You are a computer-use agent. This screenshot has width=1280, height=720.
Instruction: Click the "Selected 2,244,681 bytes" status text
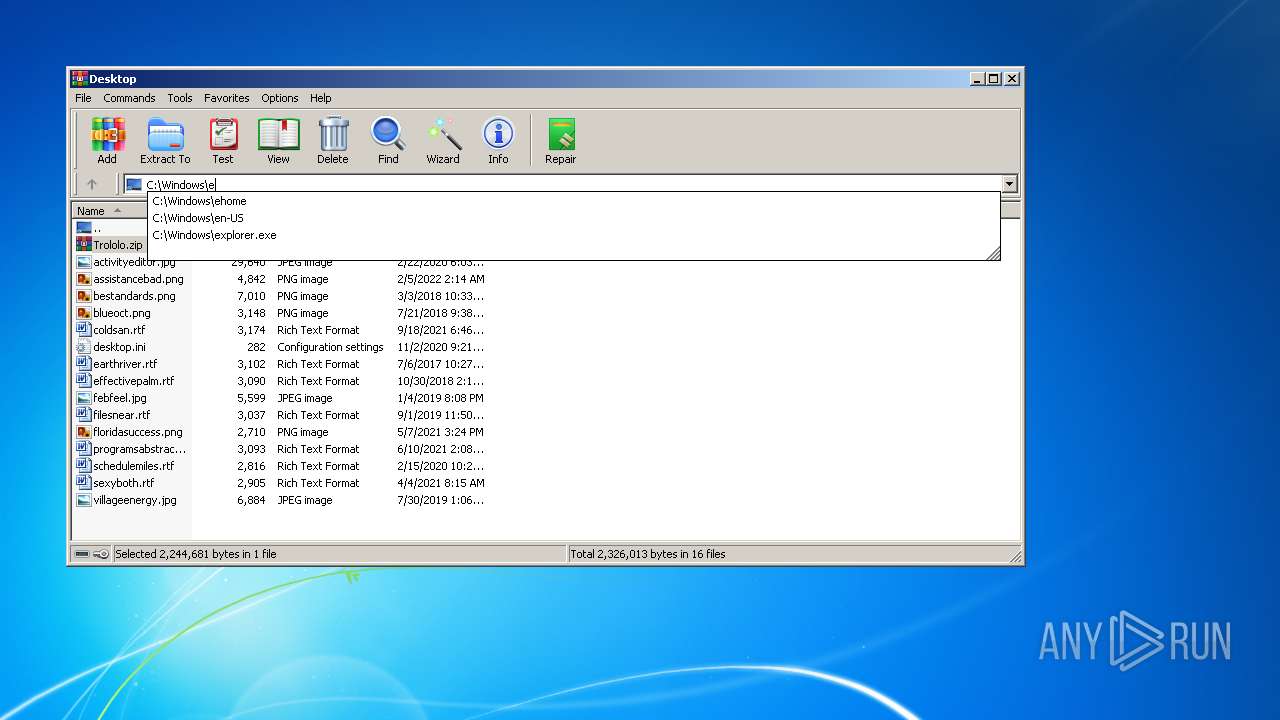click(x=196, y=554)
